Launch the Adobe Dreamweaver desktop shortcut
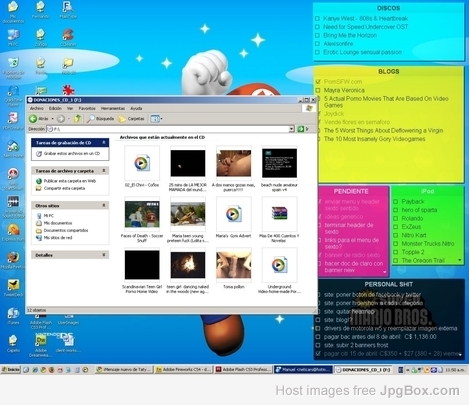This screenshot has width=469, height=405. (x=40, y=346)
